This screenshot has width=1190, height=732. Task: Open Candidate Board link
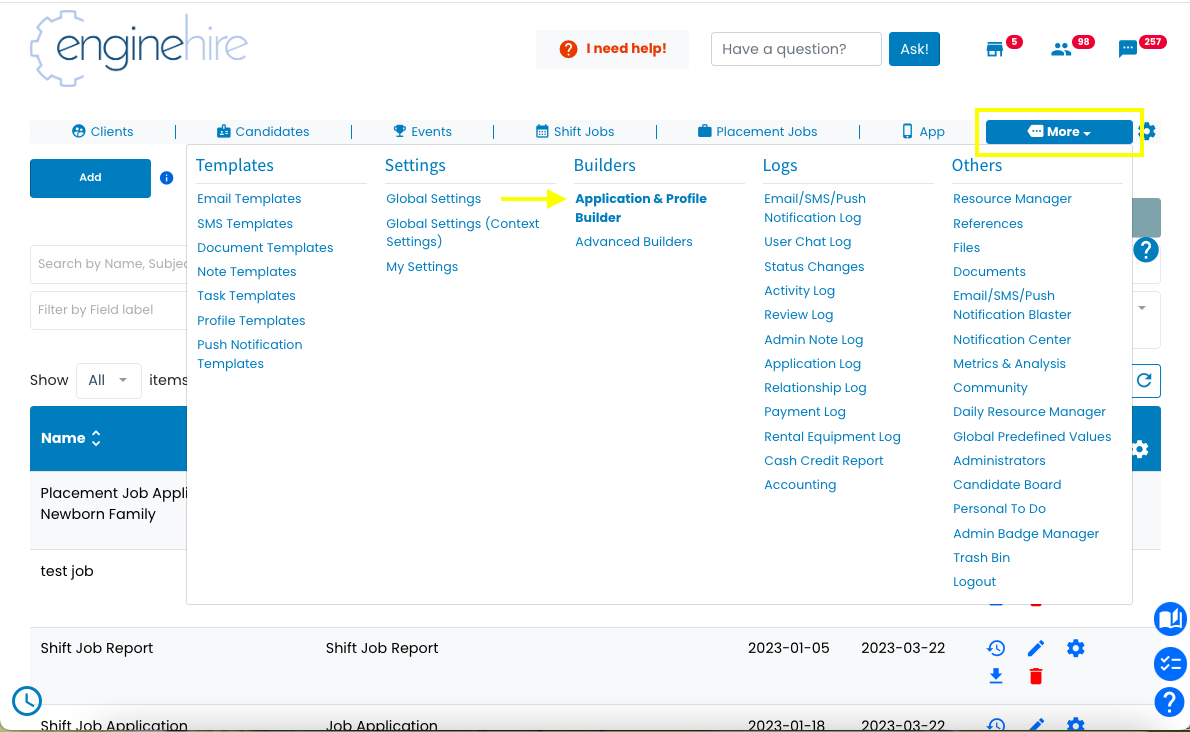[1007, 485]
